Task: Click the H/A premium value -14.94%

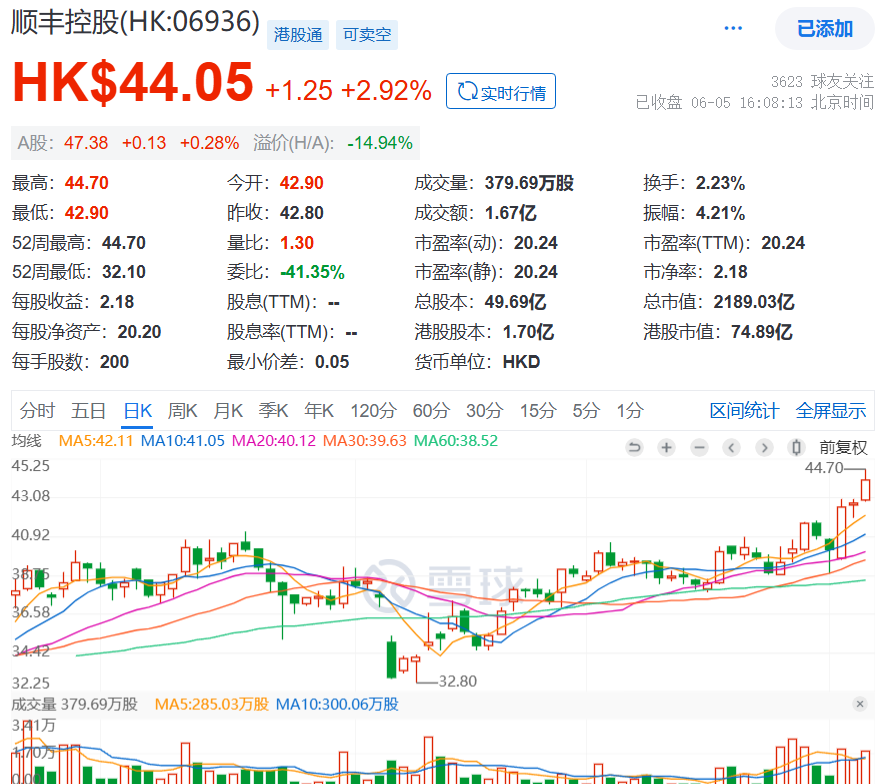Action: pyautogui.click(x=380, y=143)
